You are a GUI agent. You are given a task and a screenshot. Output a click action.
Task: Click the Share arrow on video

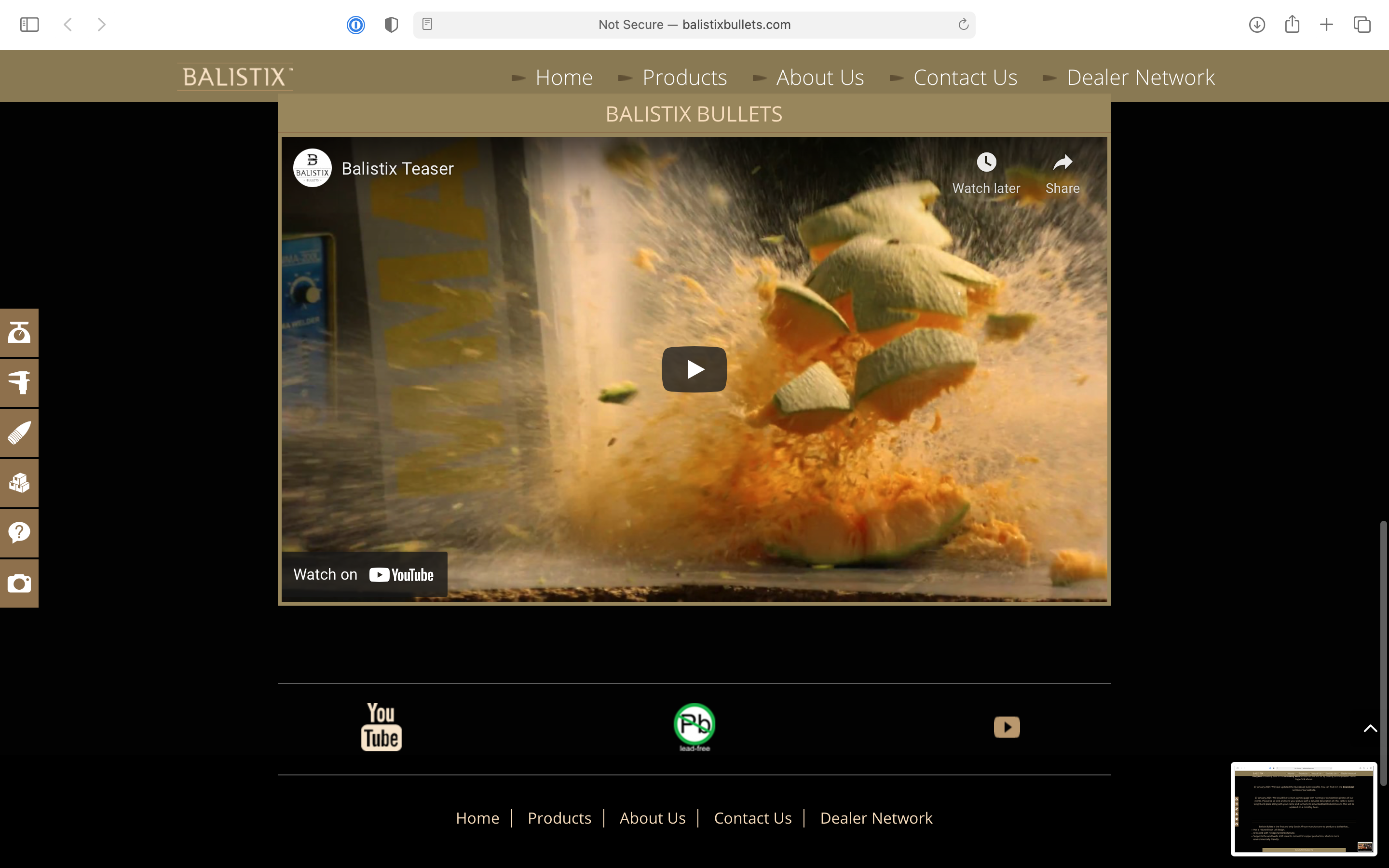[x=1062, y=163]
